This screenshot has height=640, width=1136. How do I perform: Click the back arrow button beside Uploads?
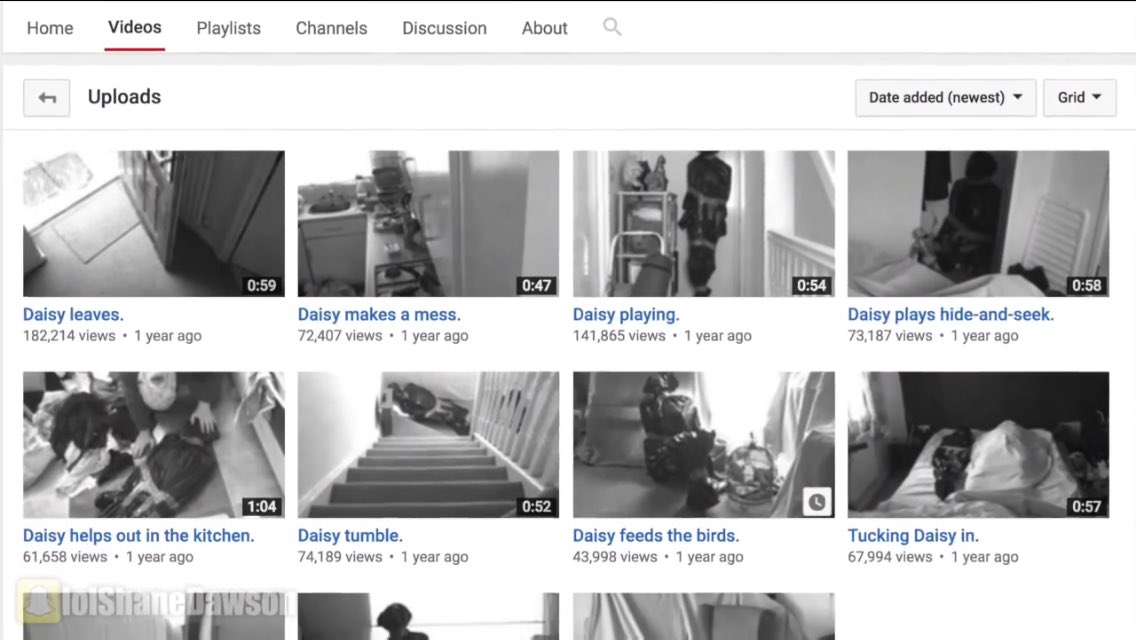tap(46, 98)
